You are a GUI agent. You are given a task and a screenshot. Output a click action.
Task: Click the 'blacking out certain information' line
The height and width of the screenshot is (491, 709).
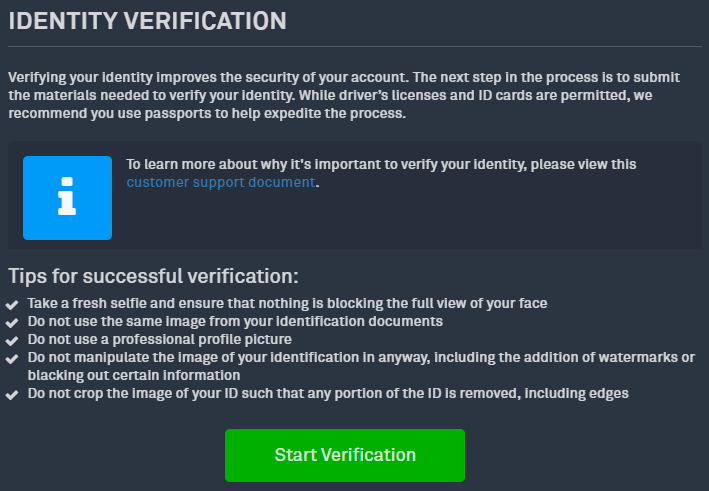click(x=134, y=375)
